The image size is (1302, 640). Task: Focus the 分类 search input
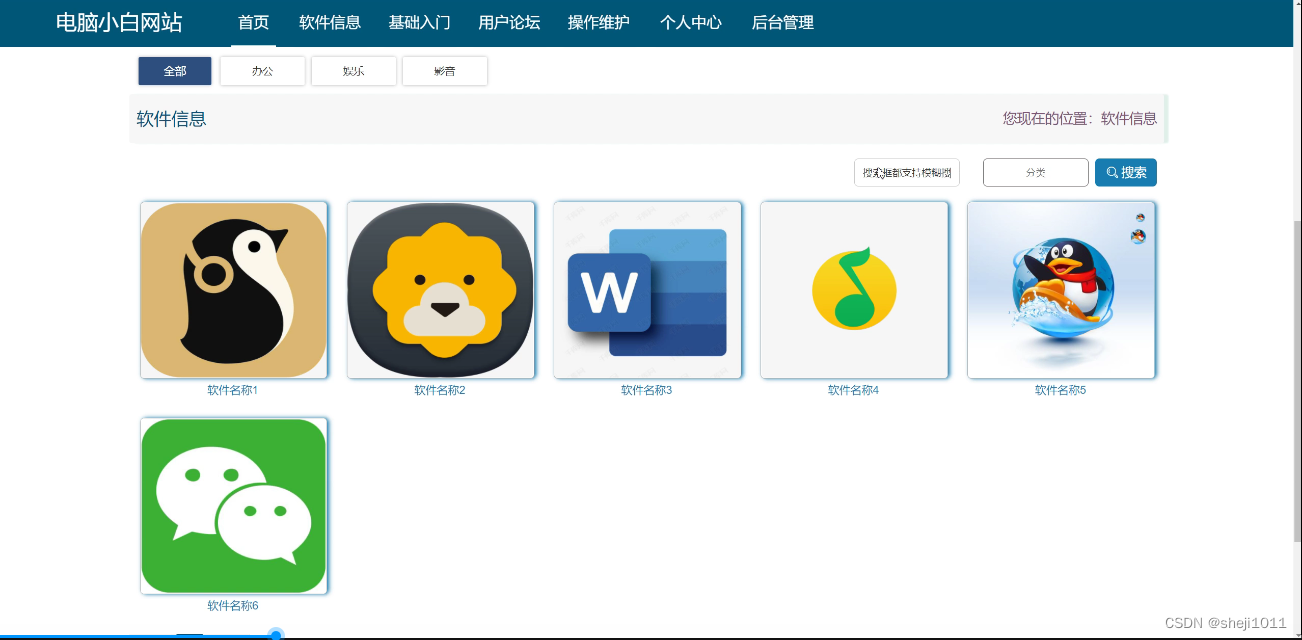[1036, 173]
